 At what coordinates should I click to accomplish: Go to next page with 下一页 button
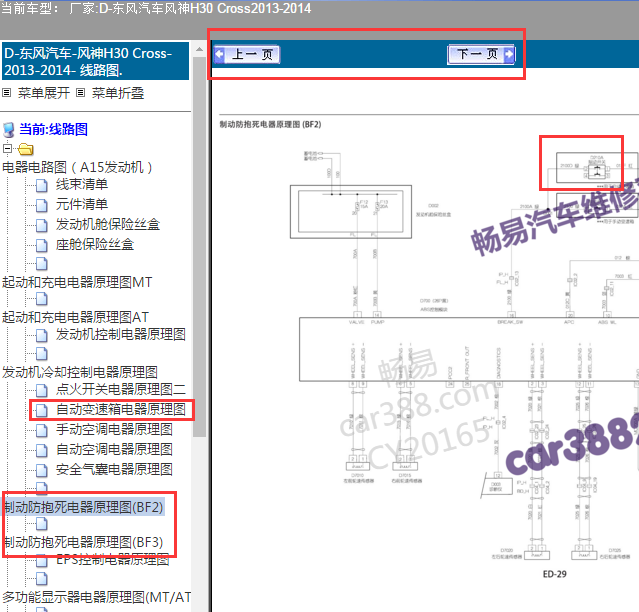coord(481,54)
